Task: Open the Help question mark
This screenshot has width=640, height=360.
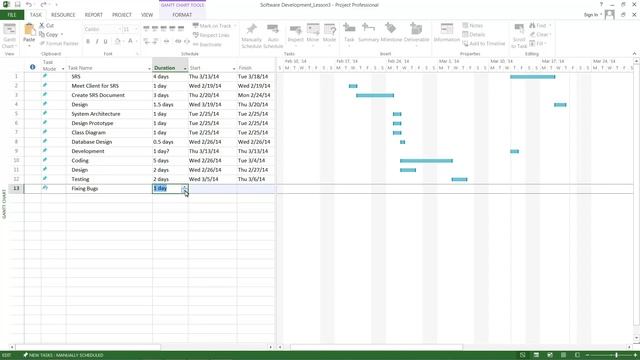Action: point(601,4)
